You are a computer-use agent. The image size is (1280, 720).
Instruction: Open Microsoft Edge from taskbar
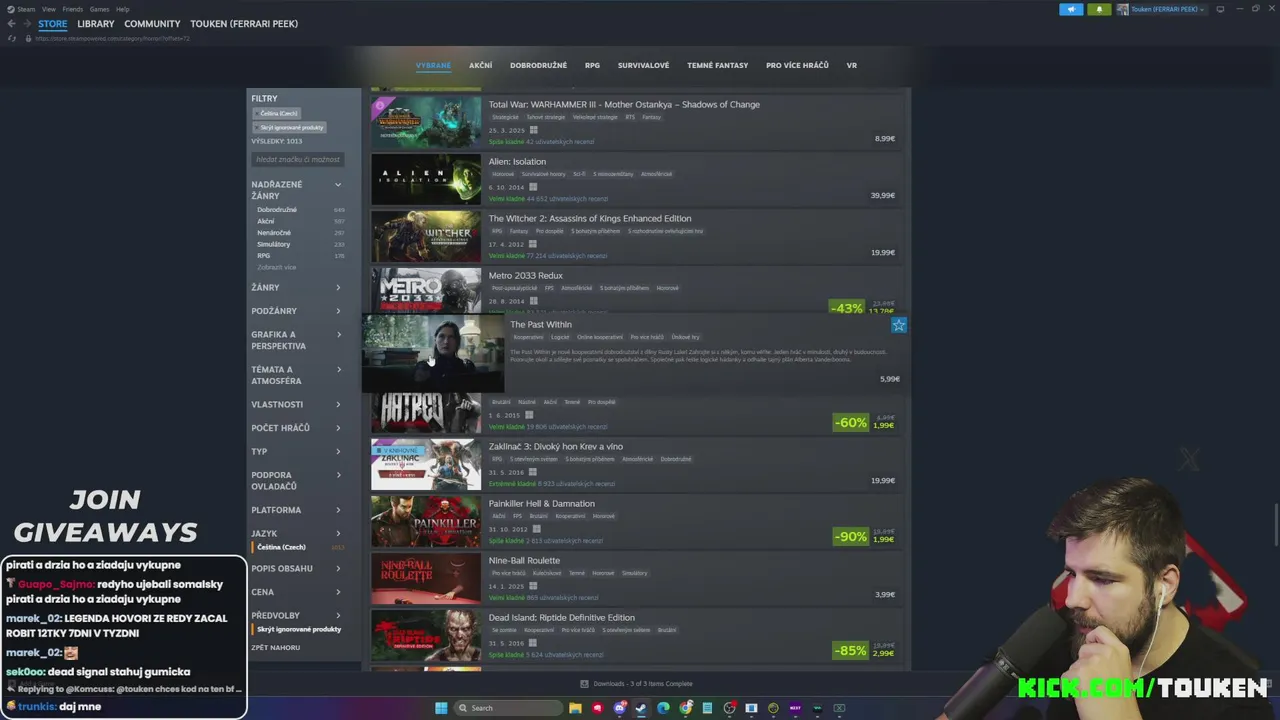663,708
